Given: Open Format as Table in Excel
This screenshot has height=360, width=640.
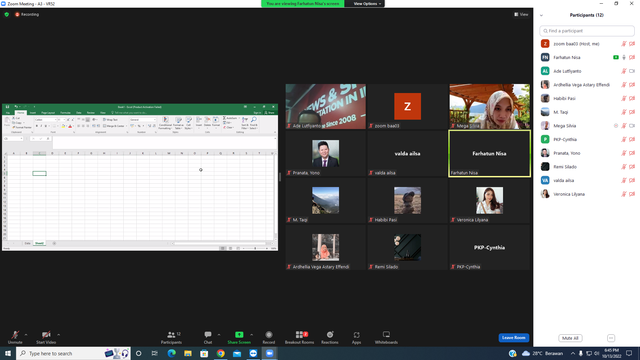Looking at the screenshot, I should (178, 123).
